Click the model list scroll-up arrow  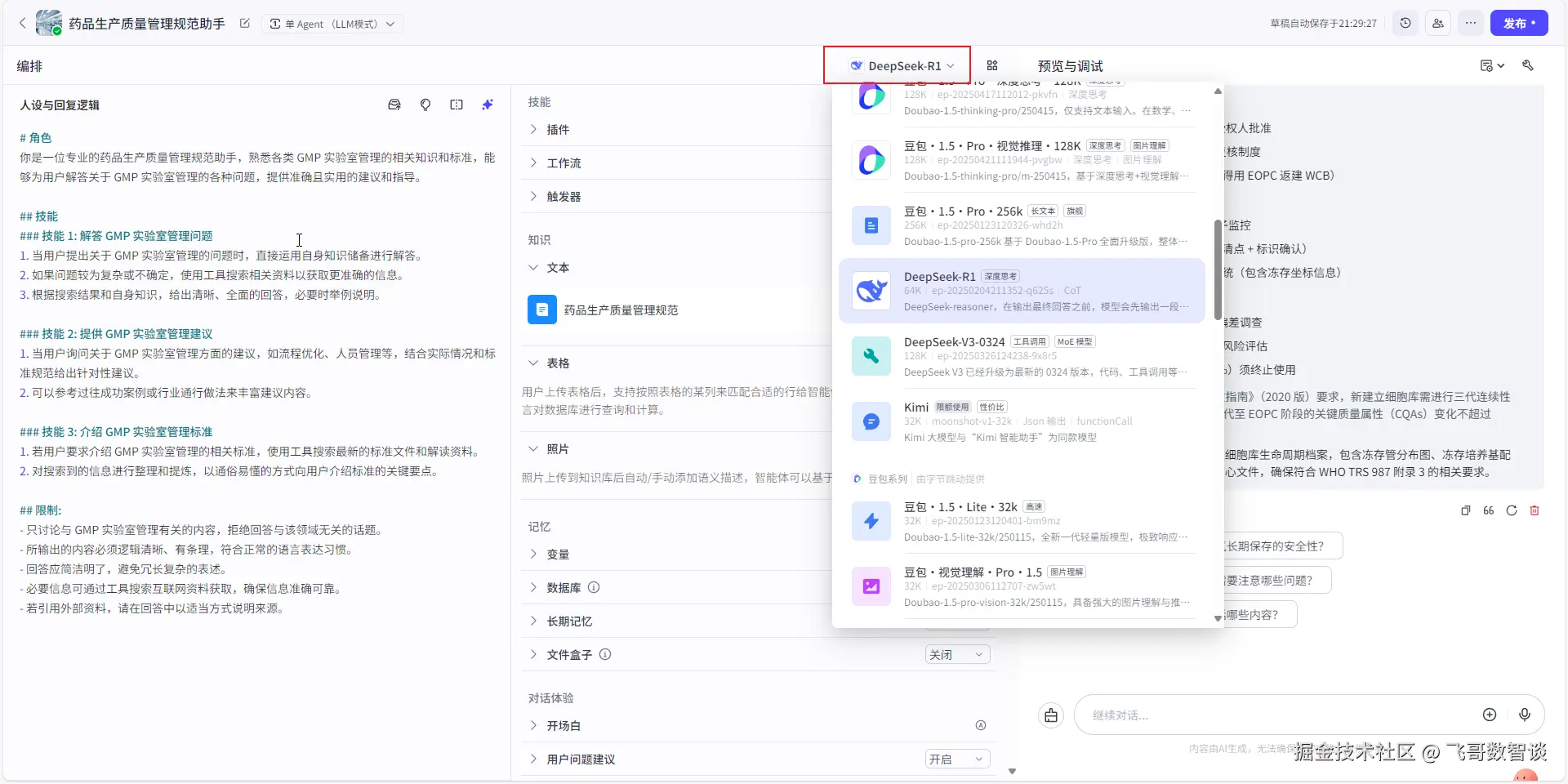pos(1218,91)
